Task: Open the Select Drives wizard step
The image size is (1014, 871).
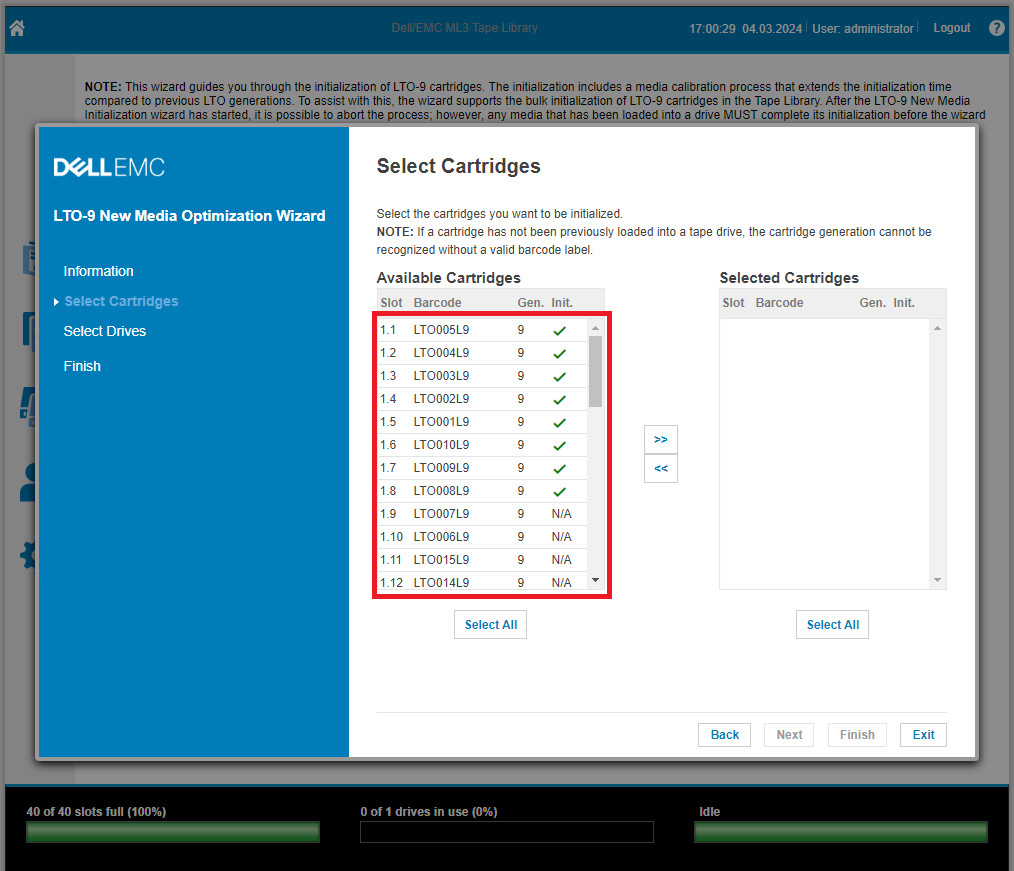Action: pos(105,331)
